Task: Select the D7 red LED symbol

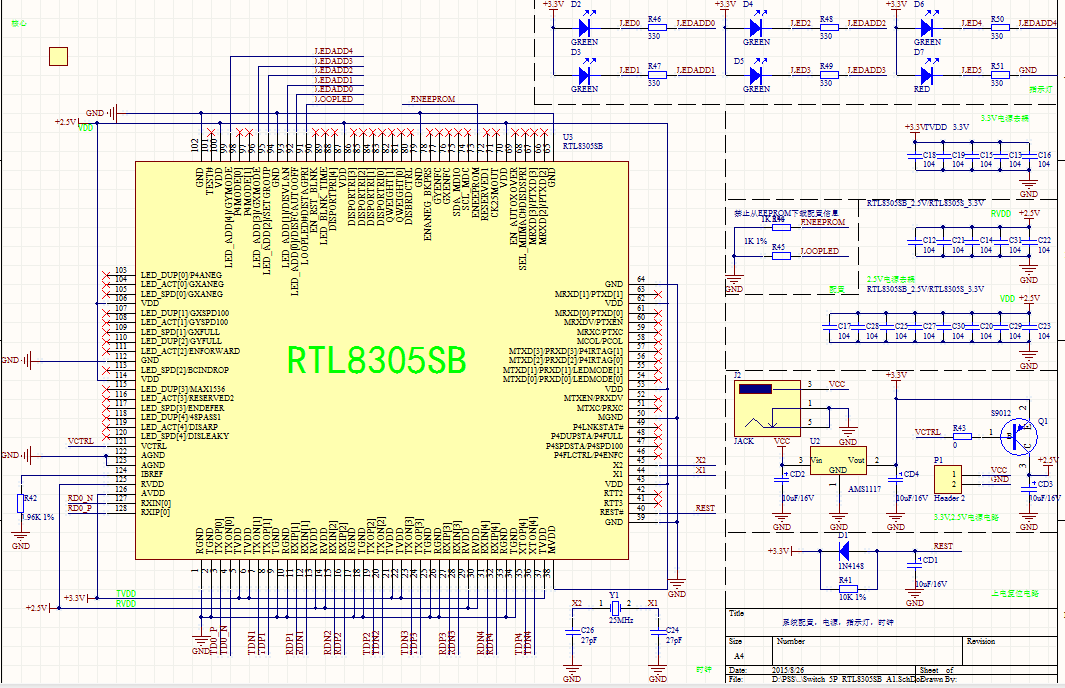Action: tap(927, 74)
